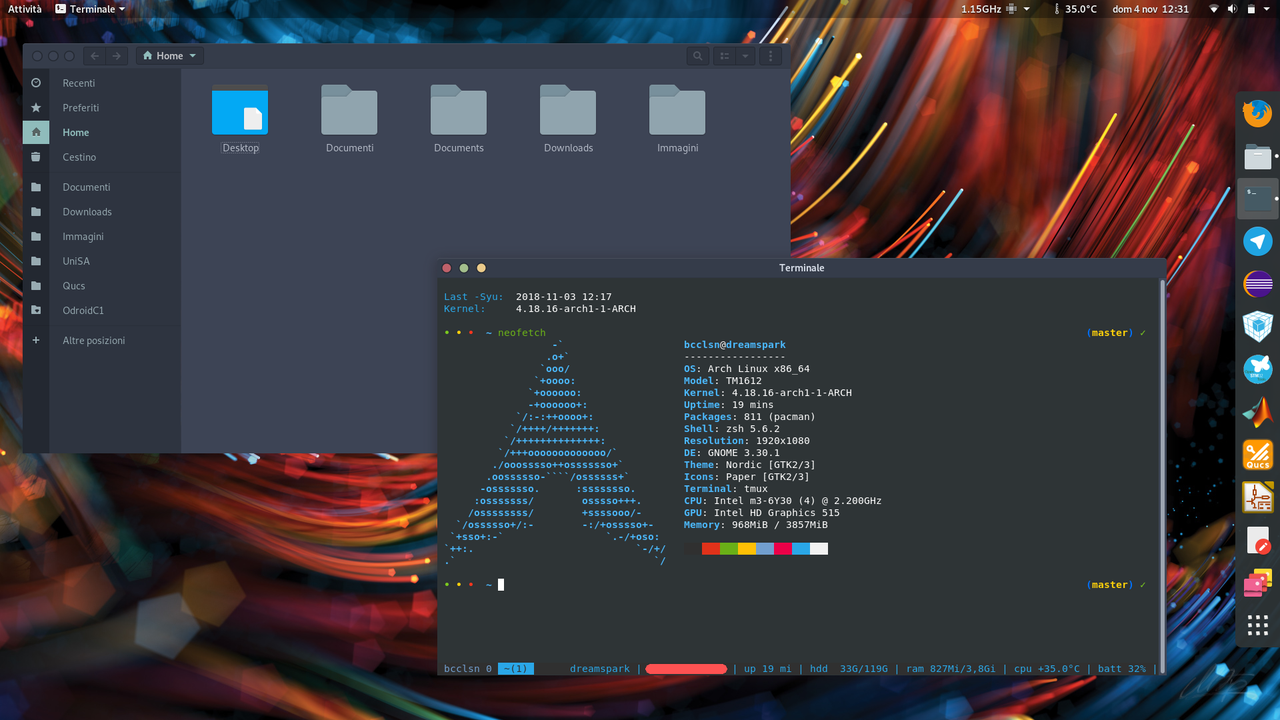Click the Cestino trash icon in sidebar
This screenshot has height=720, width=1280.
[36, 157]
